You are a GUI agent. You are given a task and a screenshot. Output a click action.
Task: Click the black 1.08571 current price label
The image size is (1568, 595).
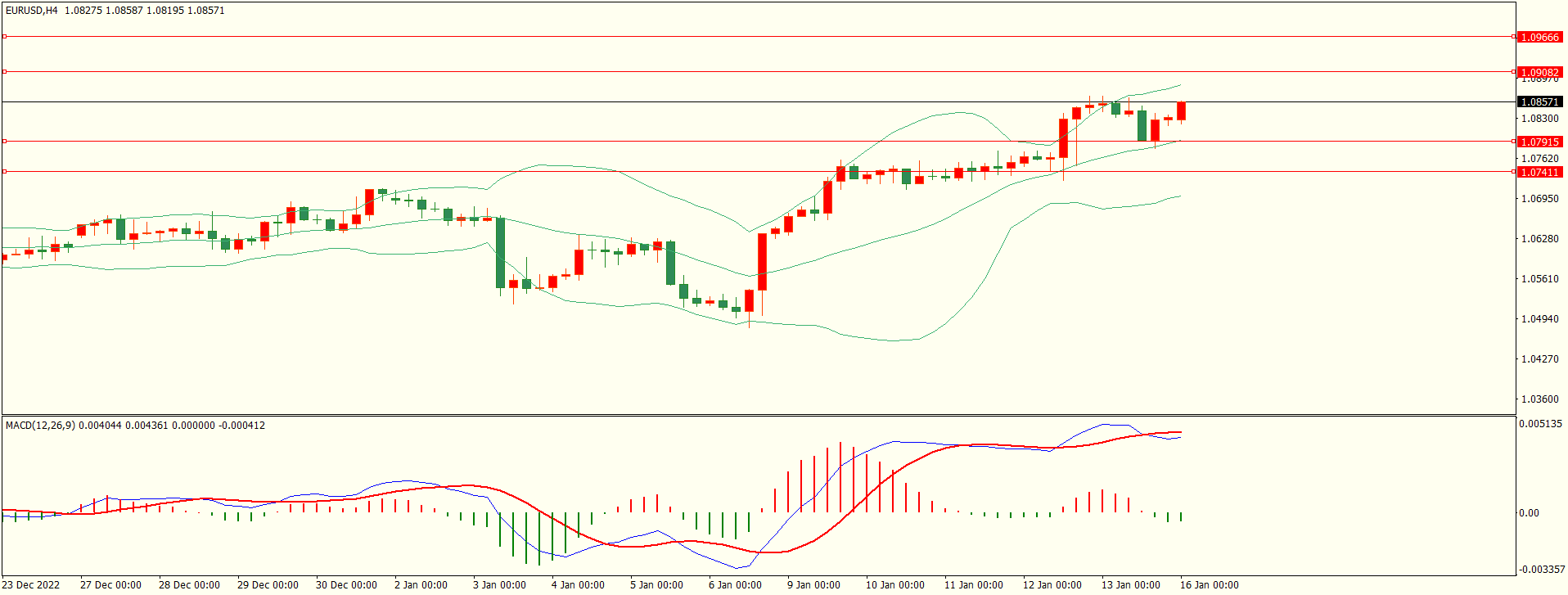(1539, 102)
